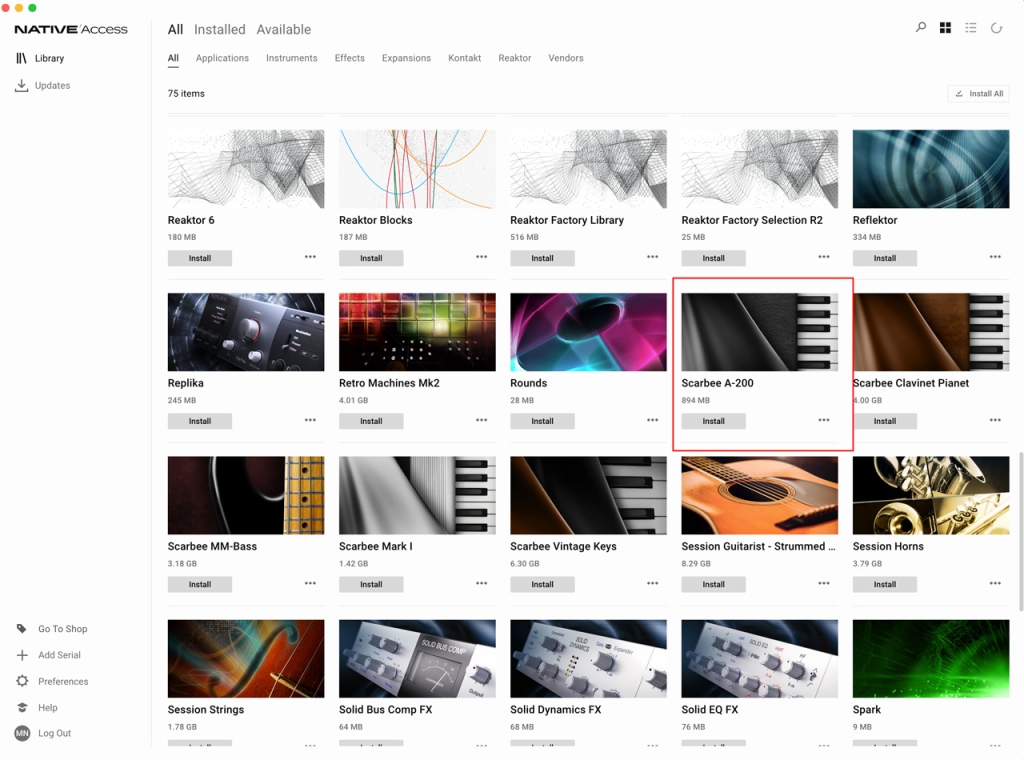The image size is (1024, 760).
Task: Open Updates download icon in sidebar
Action: coord(22,86)
